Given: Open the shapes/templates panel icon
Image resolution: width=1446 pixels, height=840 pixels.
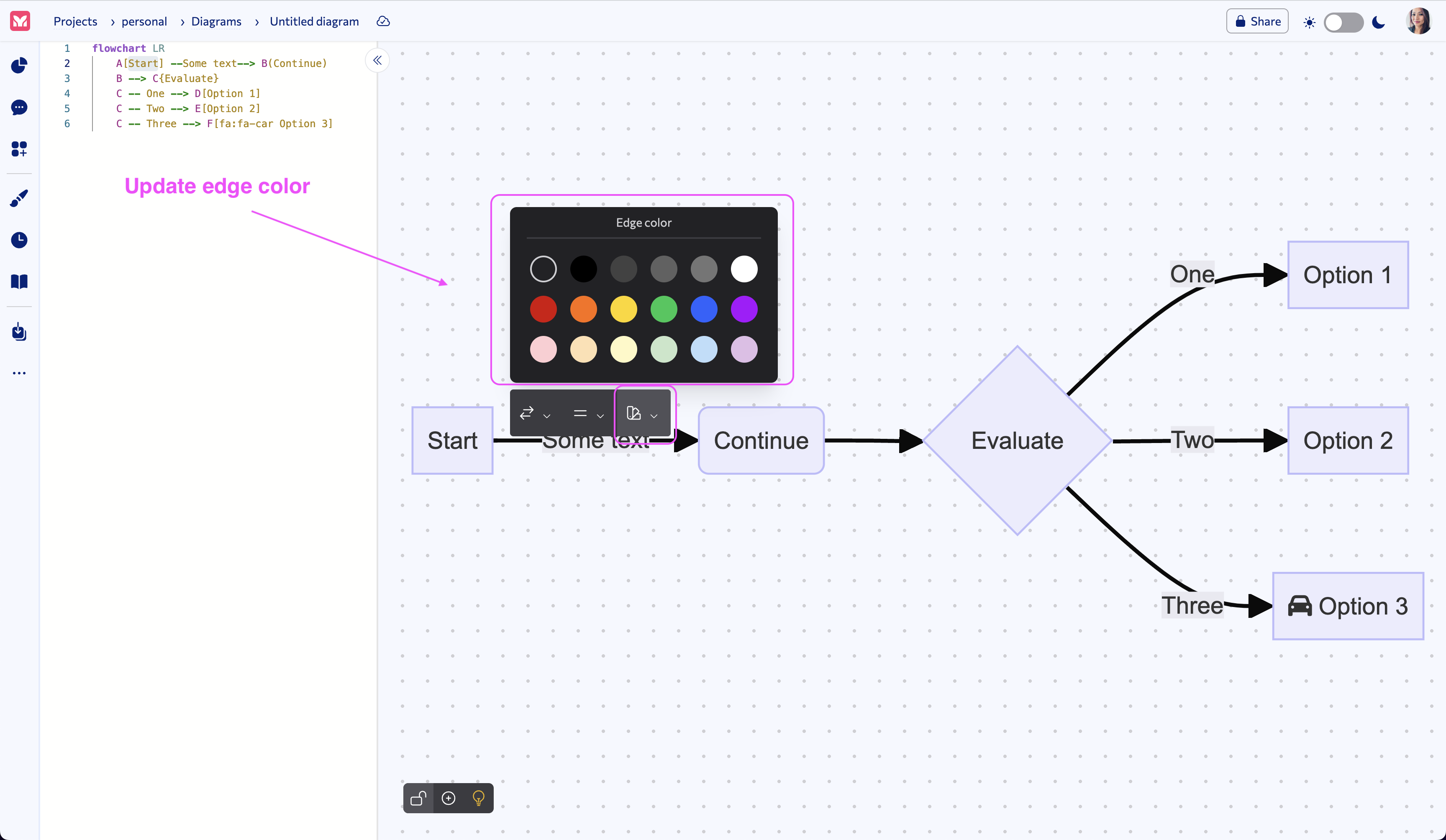Looking at the screenshot, I should coord(19,149).
